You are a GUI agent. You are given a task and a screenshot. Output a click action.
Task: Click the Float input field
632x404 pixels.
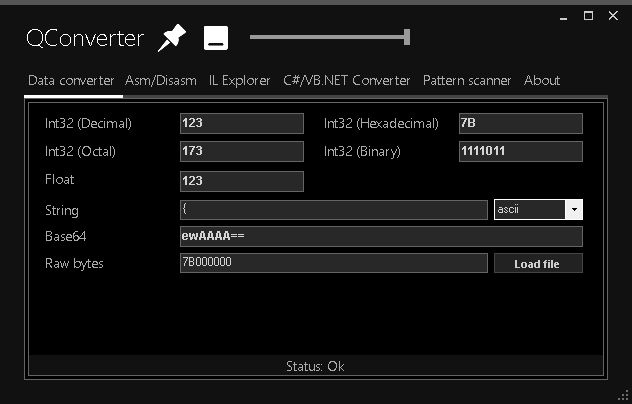coord(242,181)
